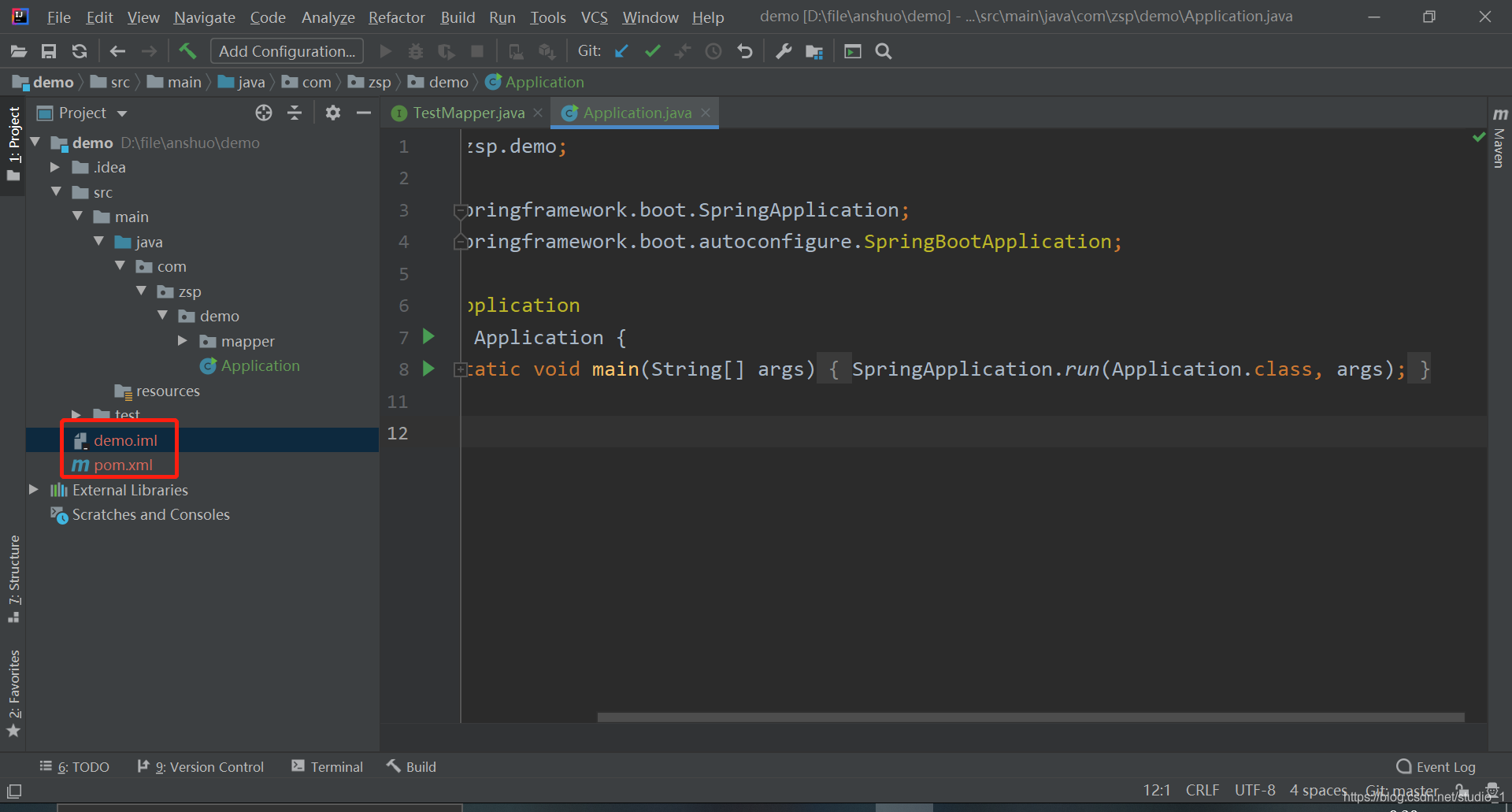This screenshot has width=1512, height=812.
Task: Collapse the zsp package
Action: click(x=141, y=291)
